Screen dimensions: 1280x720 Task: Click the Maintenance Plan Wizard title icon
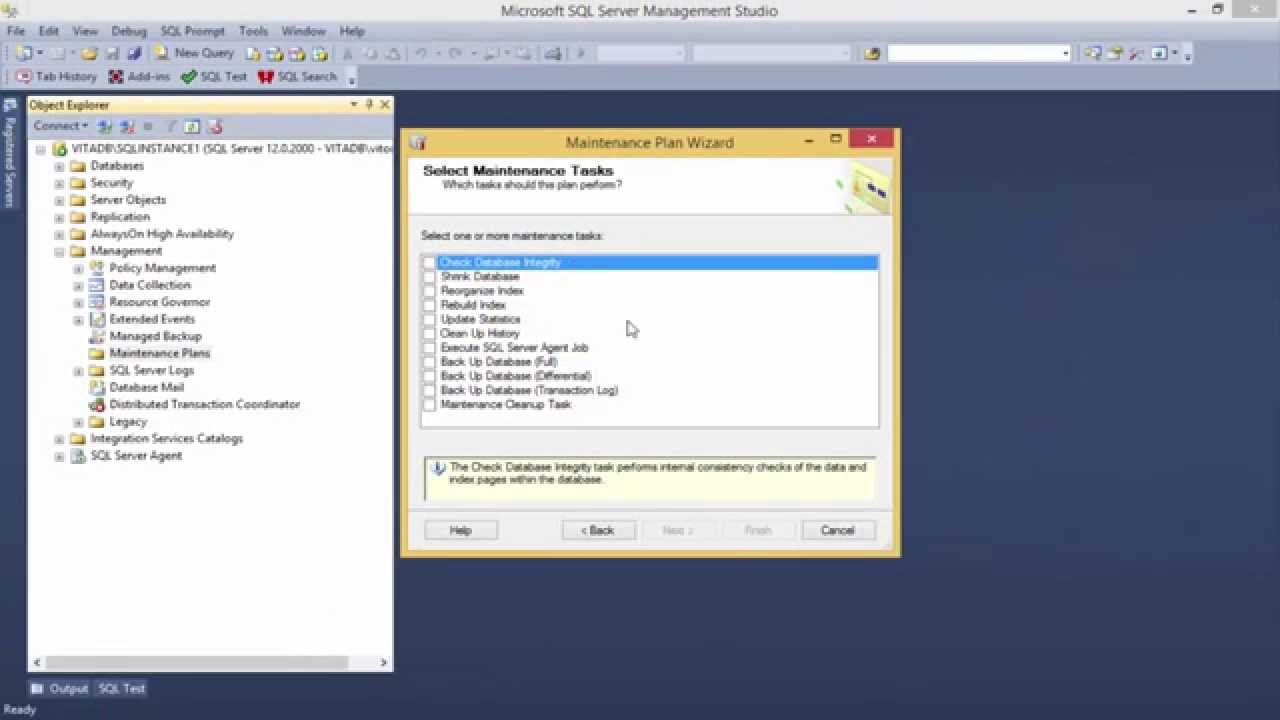click(418, 142)
